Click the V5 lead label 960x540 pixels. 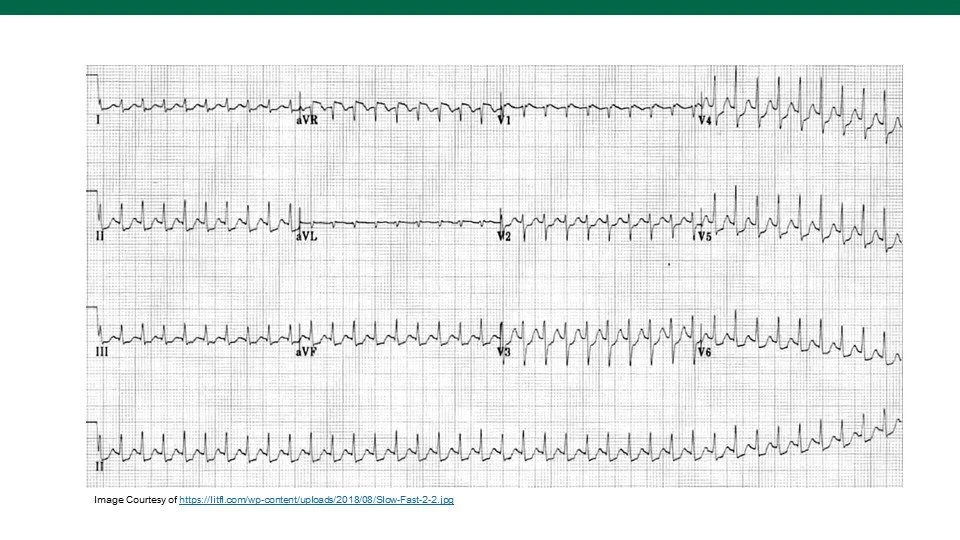point(705,236)
